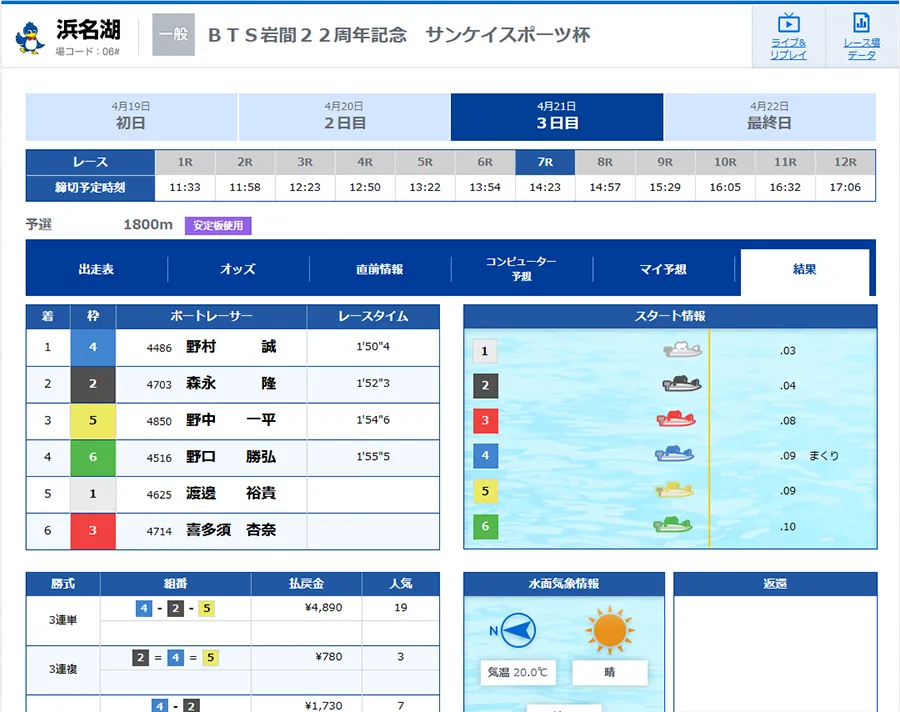The width and height of the screenshot is (900, 712).
Task: Click the red boat 3 start icon
Action: tap(676, 419)
